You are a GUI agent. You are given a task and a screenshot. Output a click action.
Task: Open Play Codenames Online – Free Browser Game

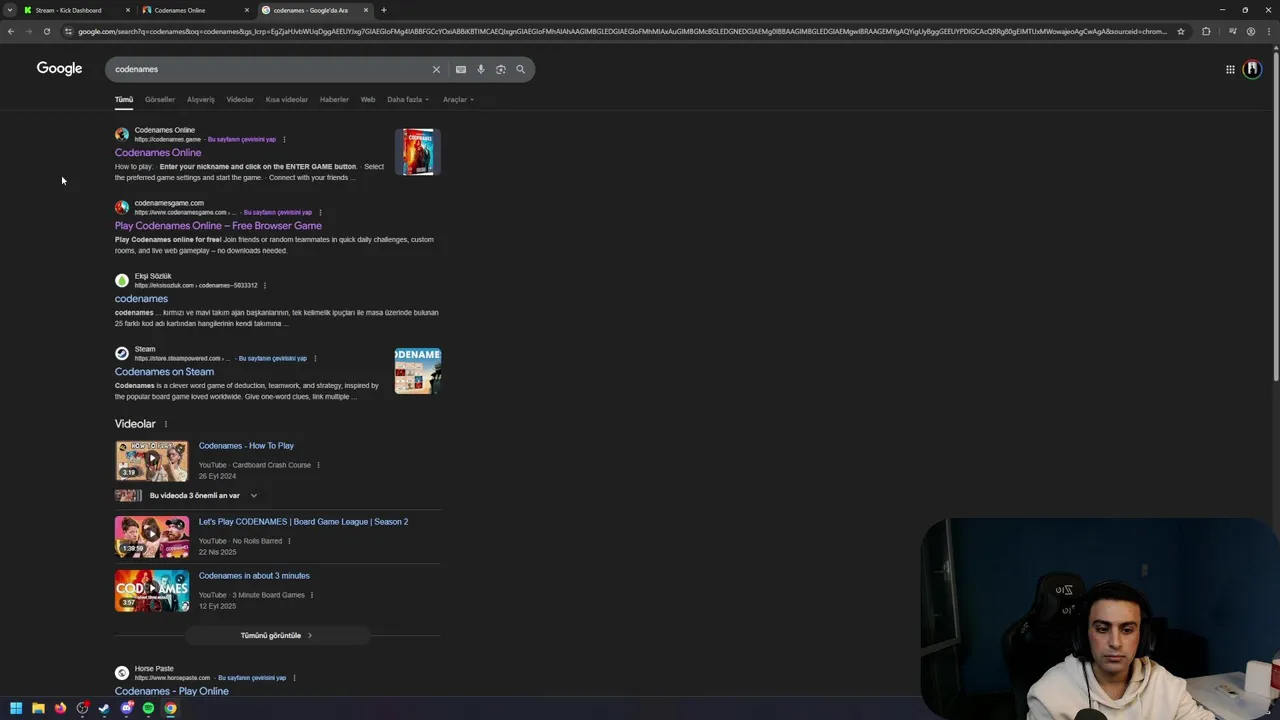(x=218, y=226)
